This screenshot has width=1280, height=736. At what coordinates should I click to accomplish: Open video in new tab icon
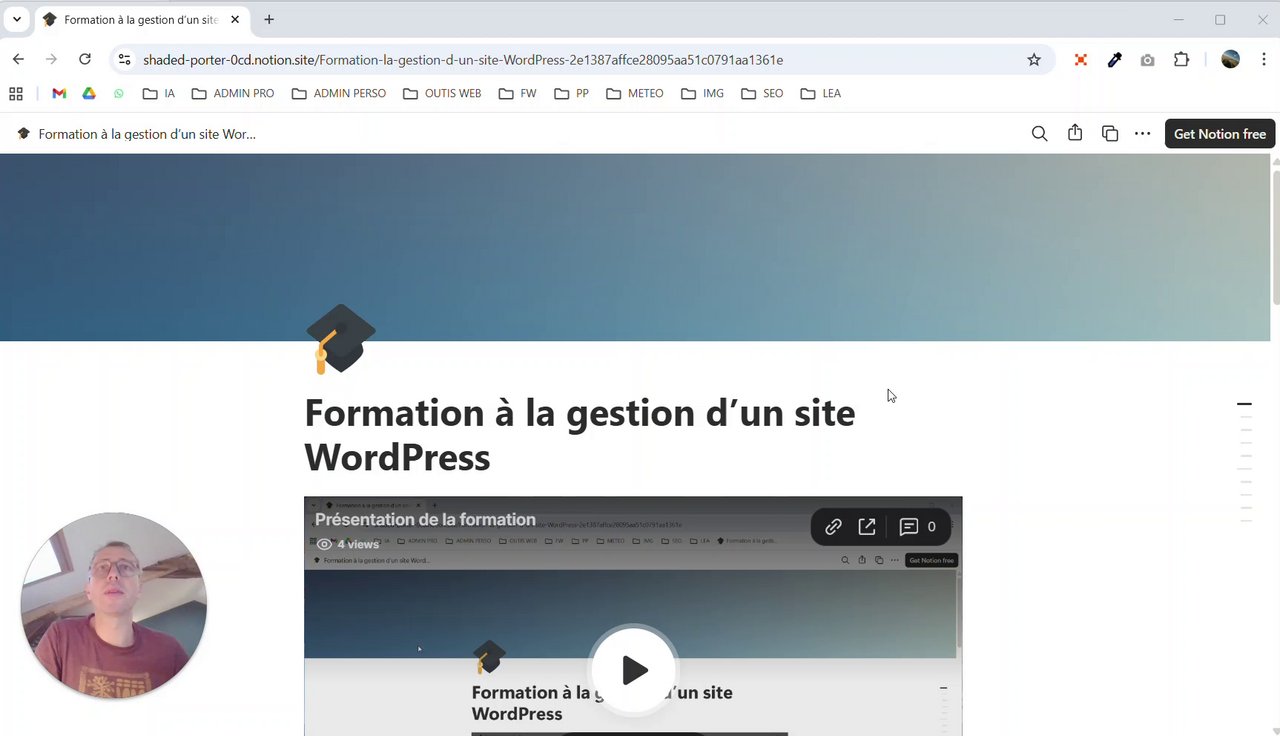[867, 527]
